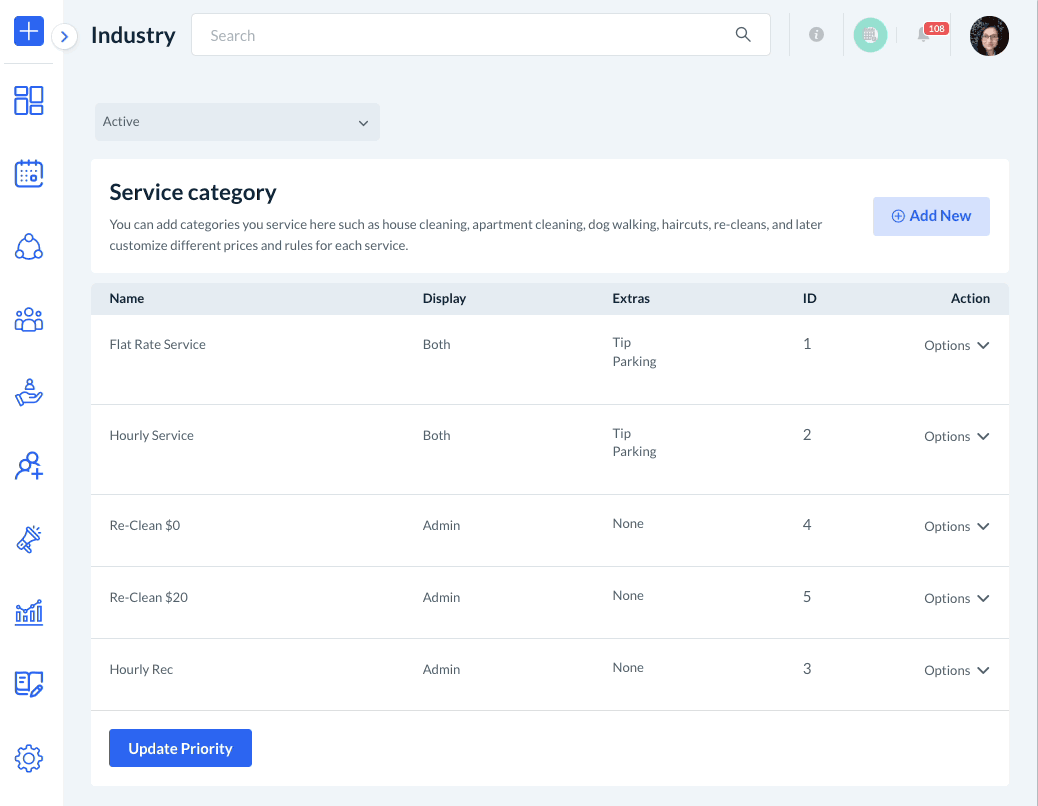Click the notification bell icon
1038x806 pixels.
pyautogui.click(x=924, y=36)
